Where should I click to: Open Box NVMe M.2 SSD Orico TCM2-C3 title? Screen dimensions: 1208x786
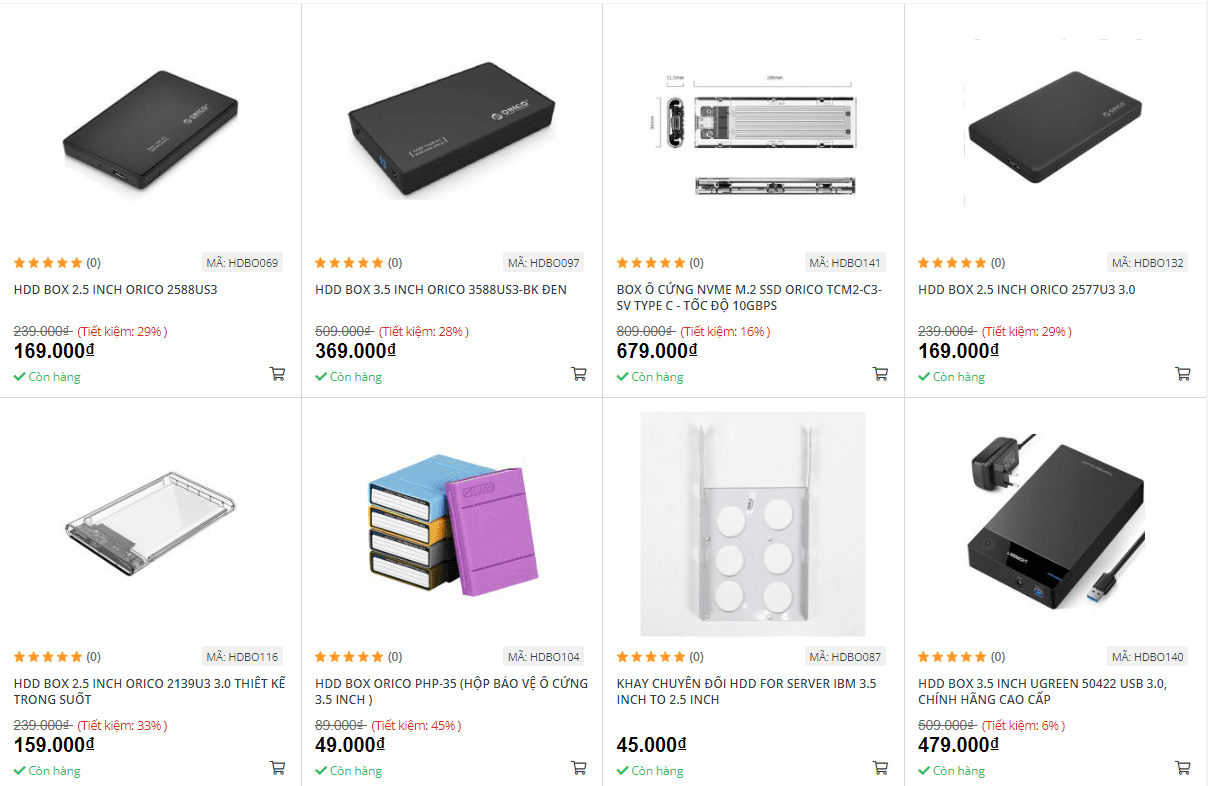749,298
